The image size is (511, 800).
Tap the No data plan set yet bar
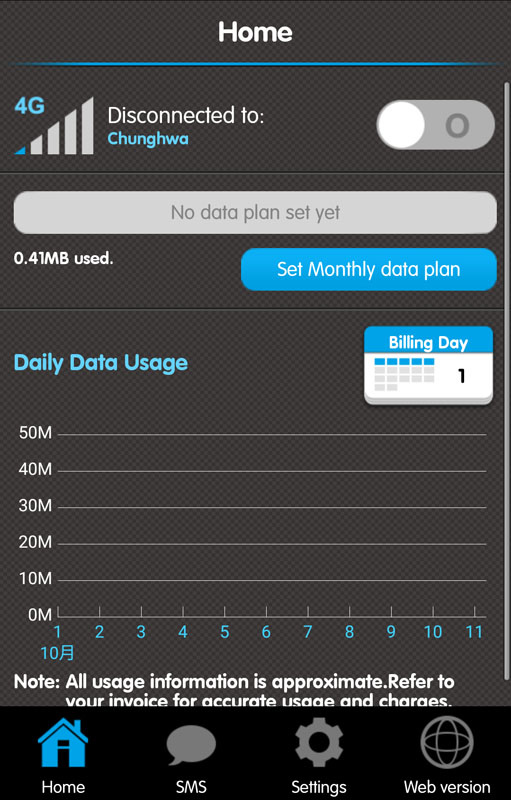[x=255, y=213]
